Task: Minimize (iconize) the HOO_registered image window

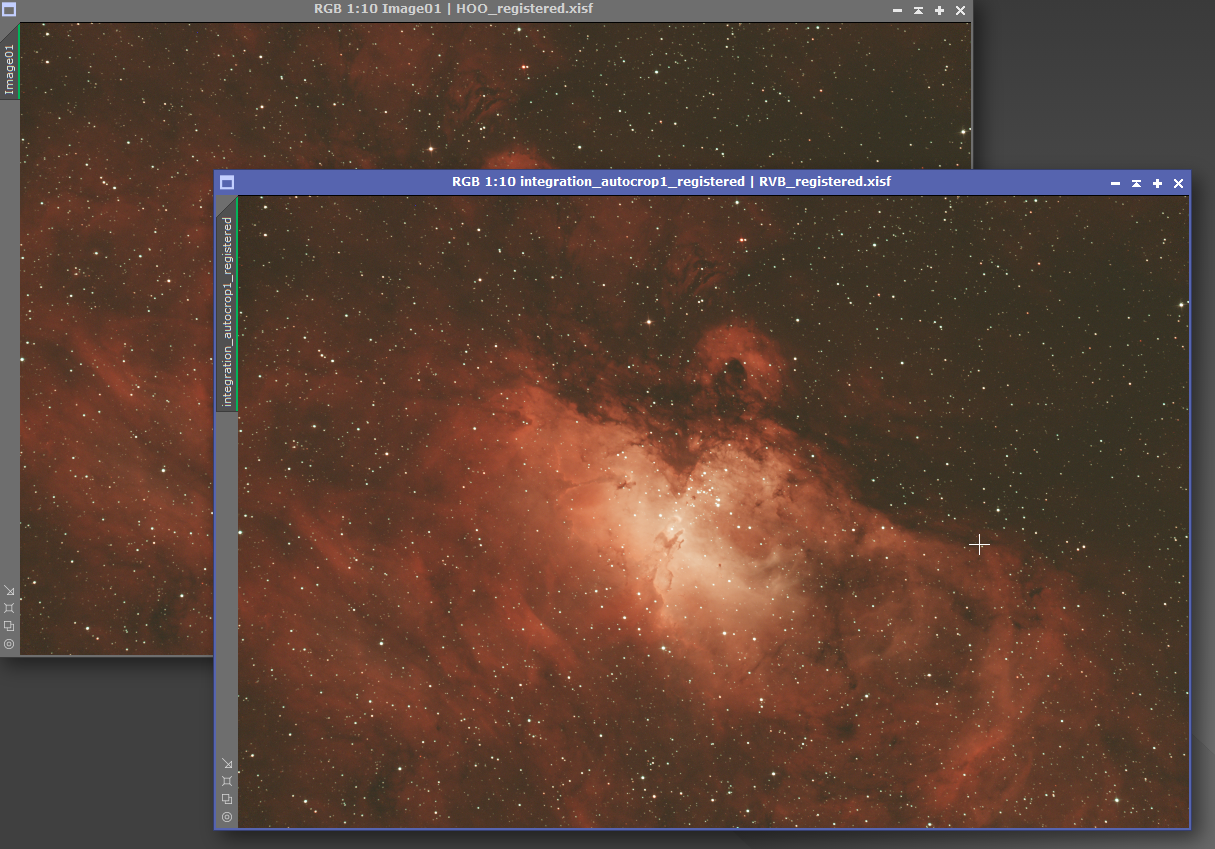Action: tap(898, 10)
